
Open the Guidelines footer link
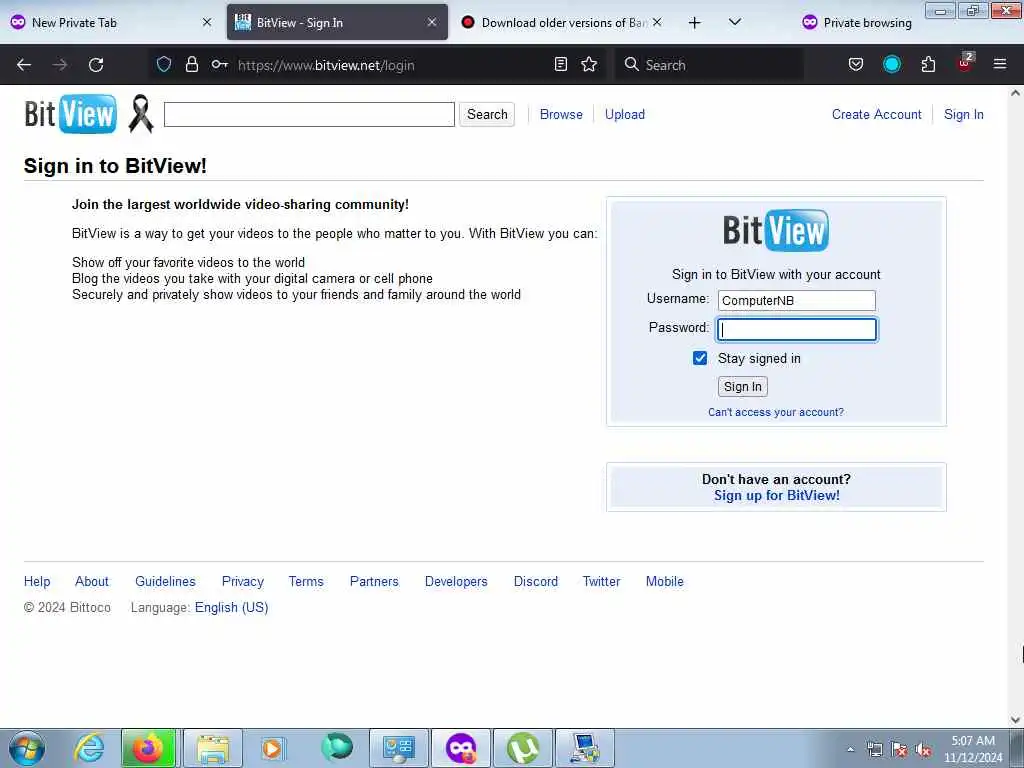coord(165,581)
